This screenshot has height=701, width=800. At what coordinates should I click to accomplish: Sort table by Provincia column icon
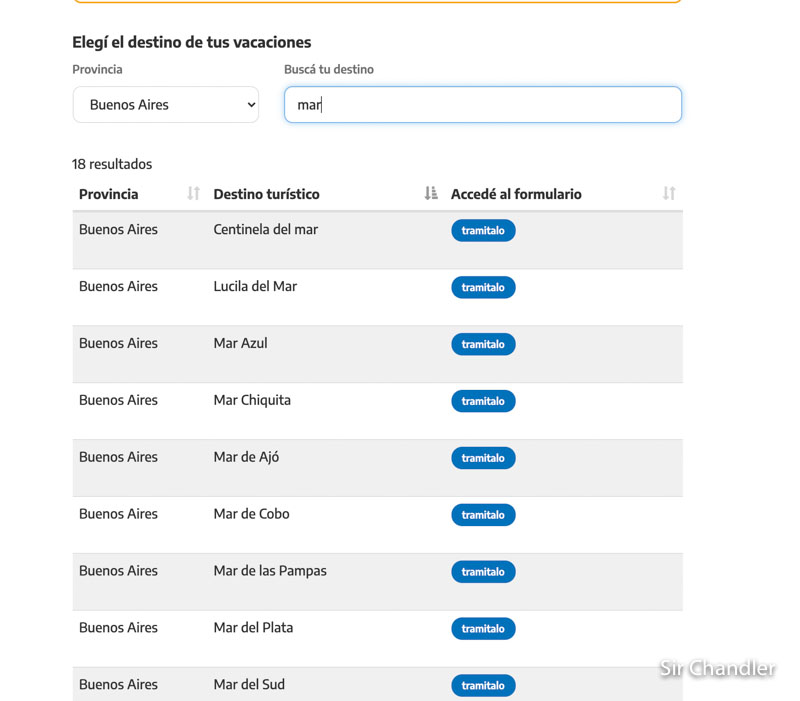coord(193,193)
